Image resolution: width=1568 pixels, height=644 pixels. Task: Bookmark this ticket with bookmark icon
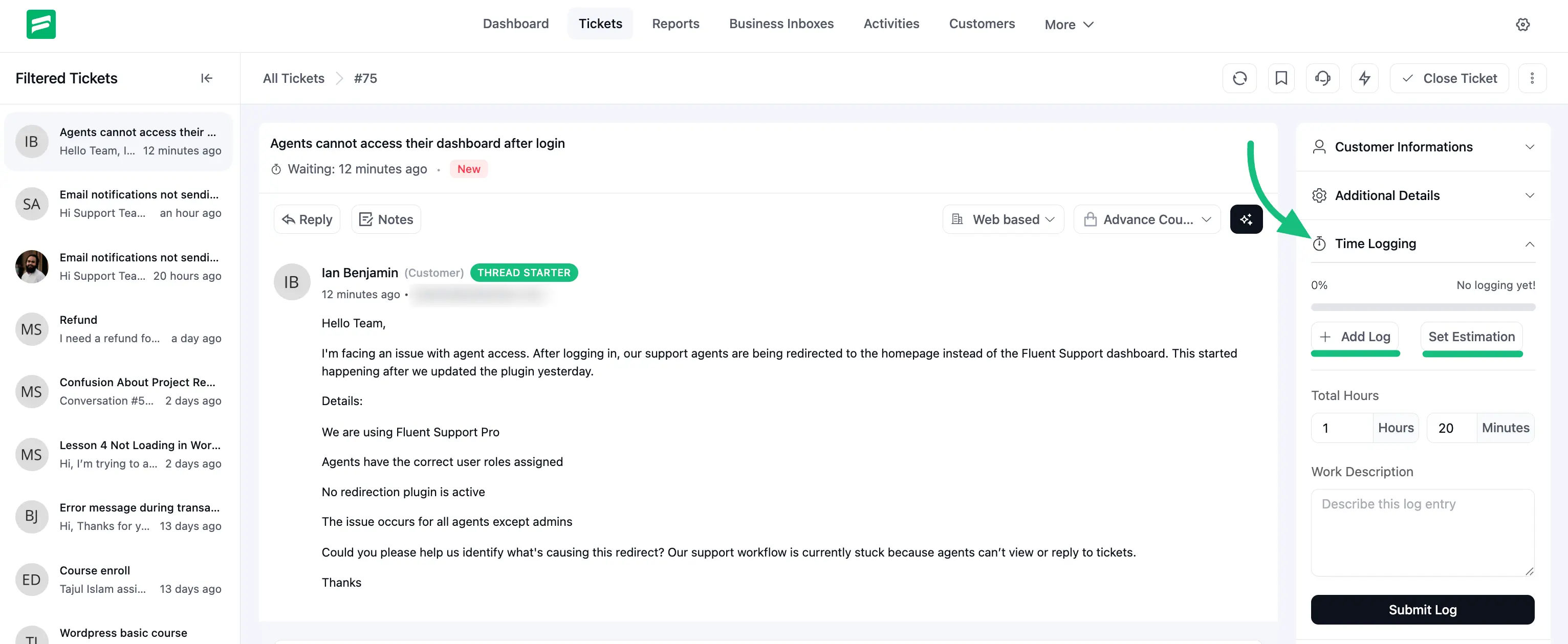(x=1281, y=79)
